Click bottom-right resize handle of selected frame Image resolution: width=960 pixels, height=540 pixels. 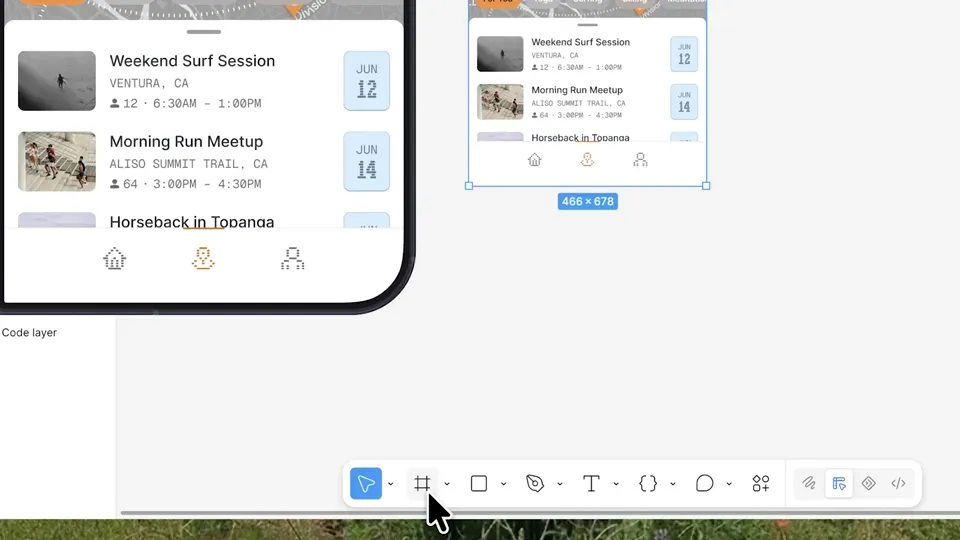[x=706, y=186]
